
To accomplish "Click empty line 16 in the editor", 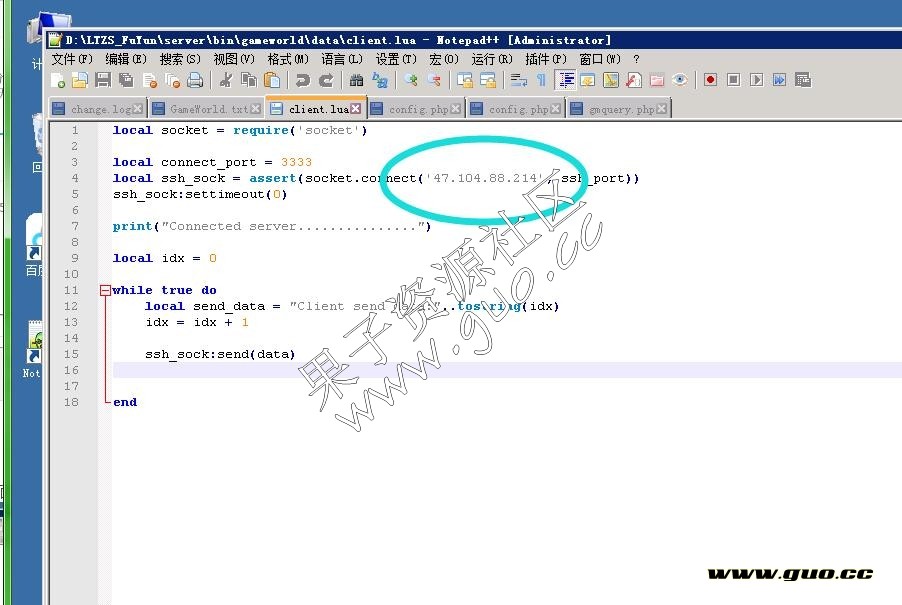I will pyautogui.click(x=400, y=386).
